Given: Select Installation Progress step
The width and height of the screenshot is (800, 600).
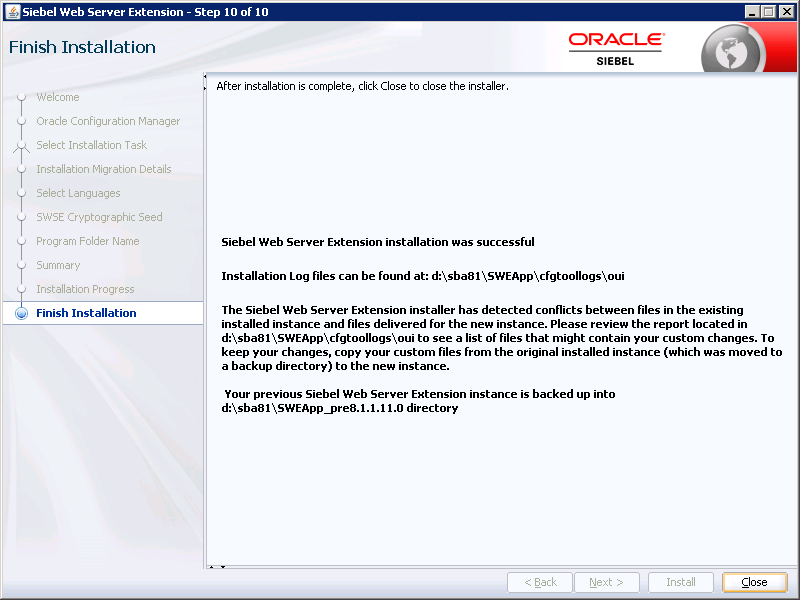Looking at the screenshot, I should point(85,289).
